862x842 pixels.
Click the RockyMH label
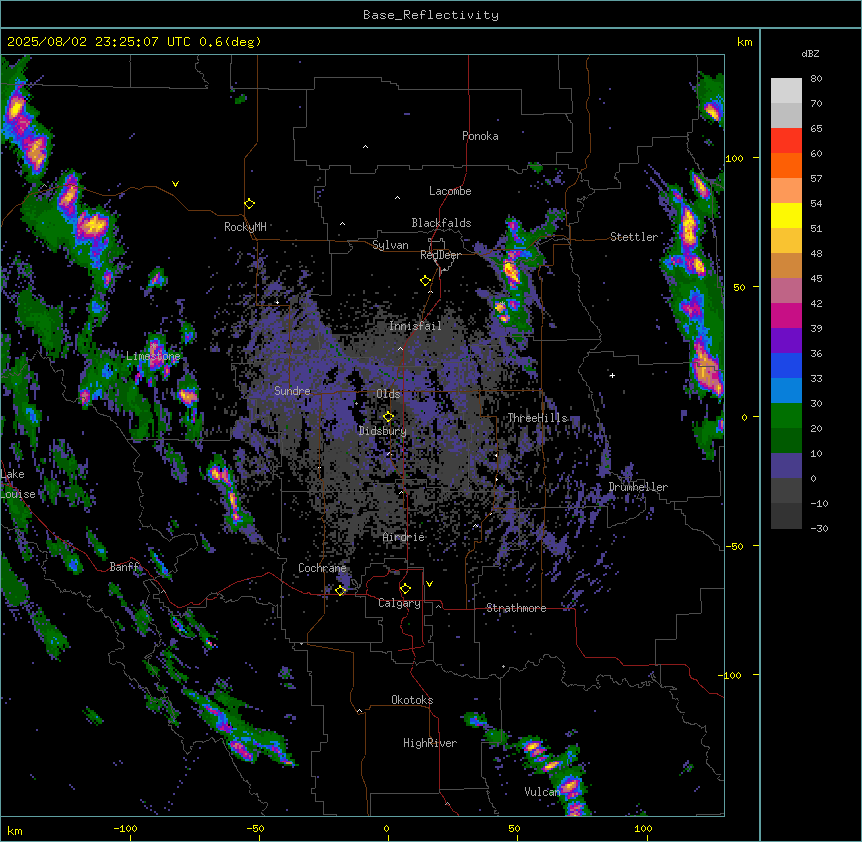tap(245, 227)
